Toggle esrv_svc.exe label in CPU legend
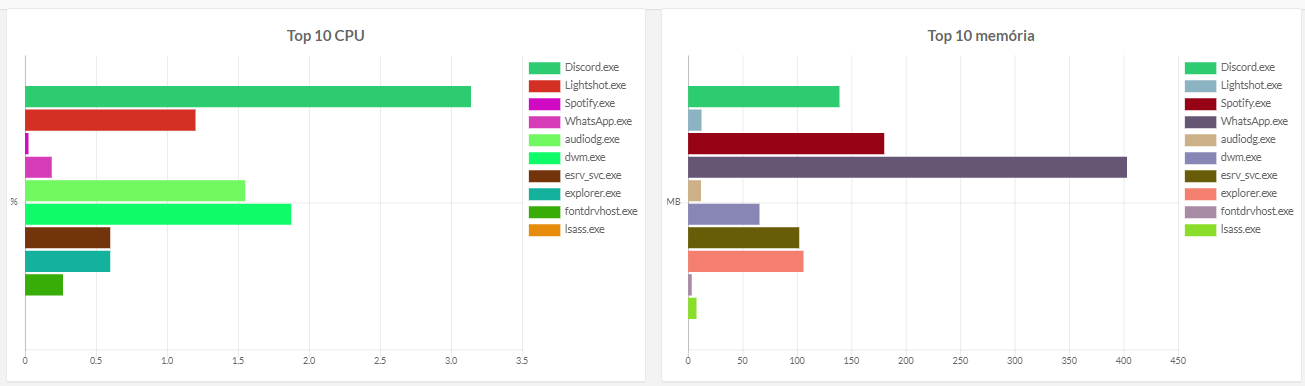 coord(593,175)
